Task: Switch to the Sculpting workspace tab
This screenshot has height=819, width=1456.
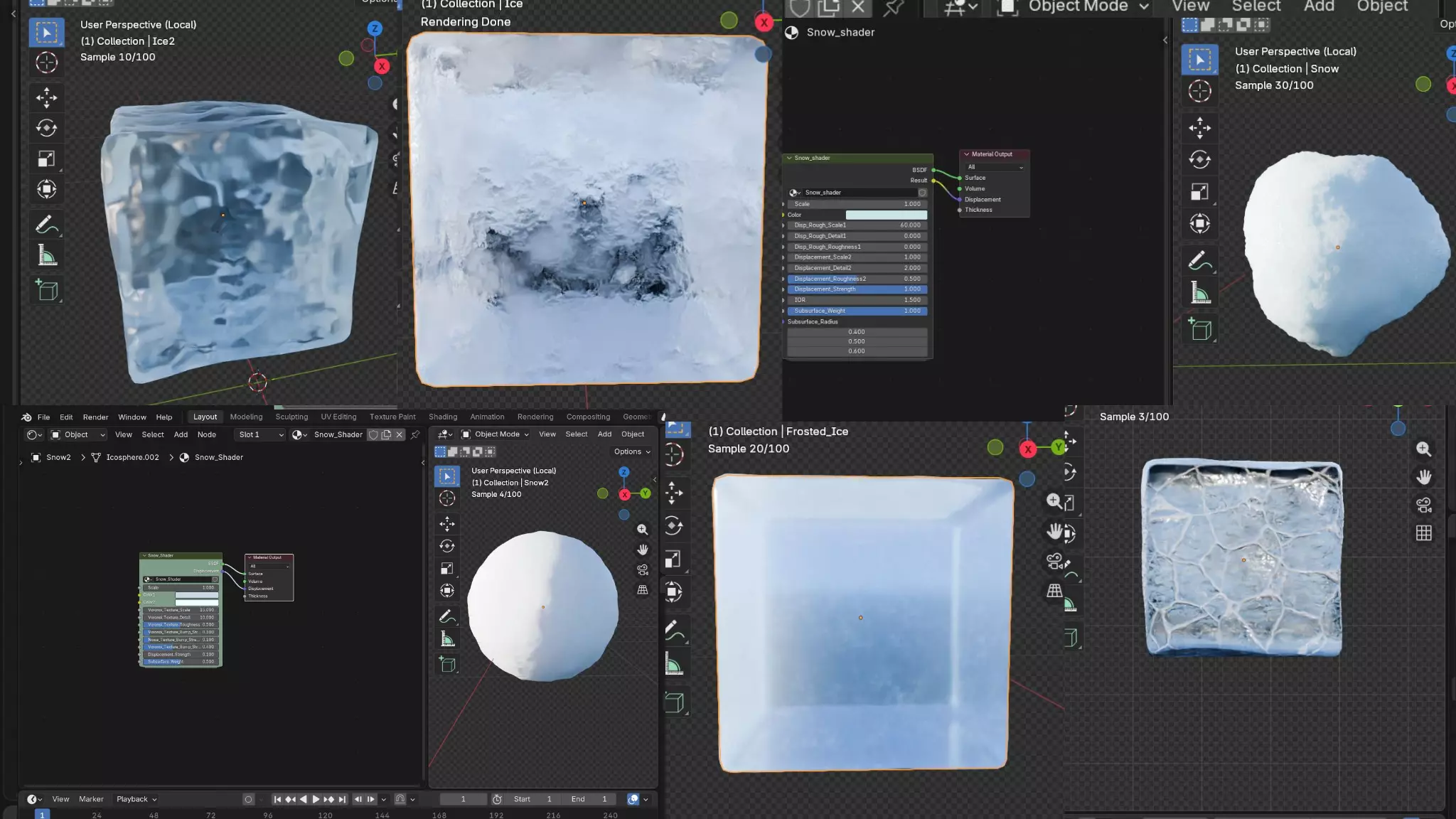Action: coord(291,417)
